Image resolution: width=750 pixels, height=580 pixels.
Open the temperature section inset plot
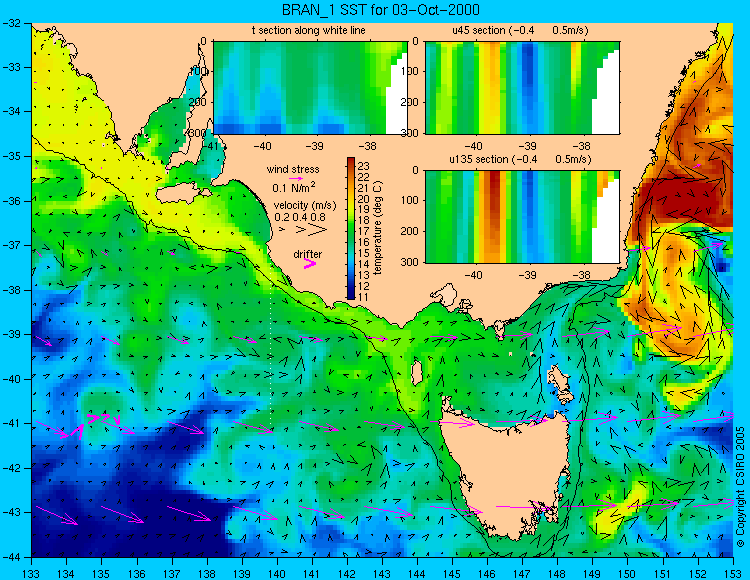310,88
